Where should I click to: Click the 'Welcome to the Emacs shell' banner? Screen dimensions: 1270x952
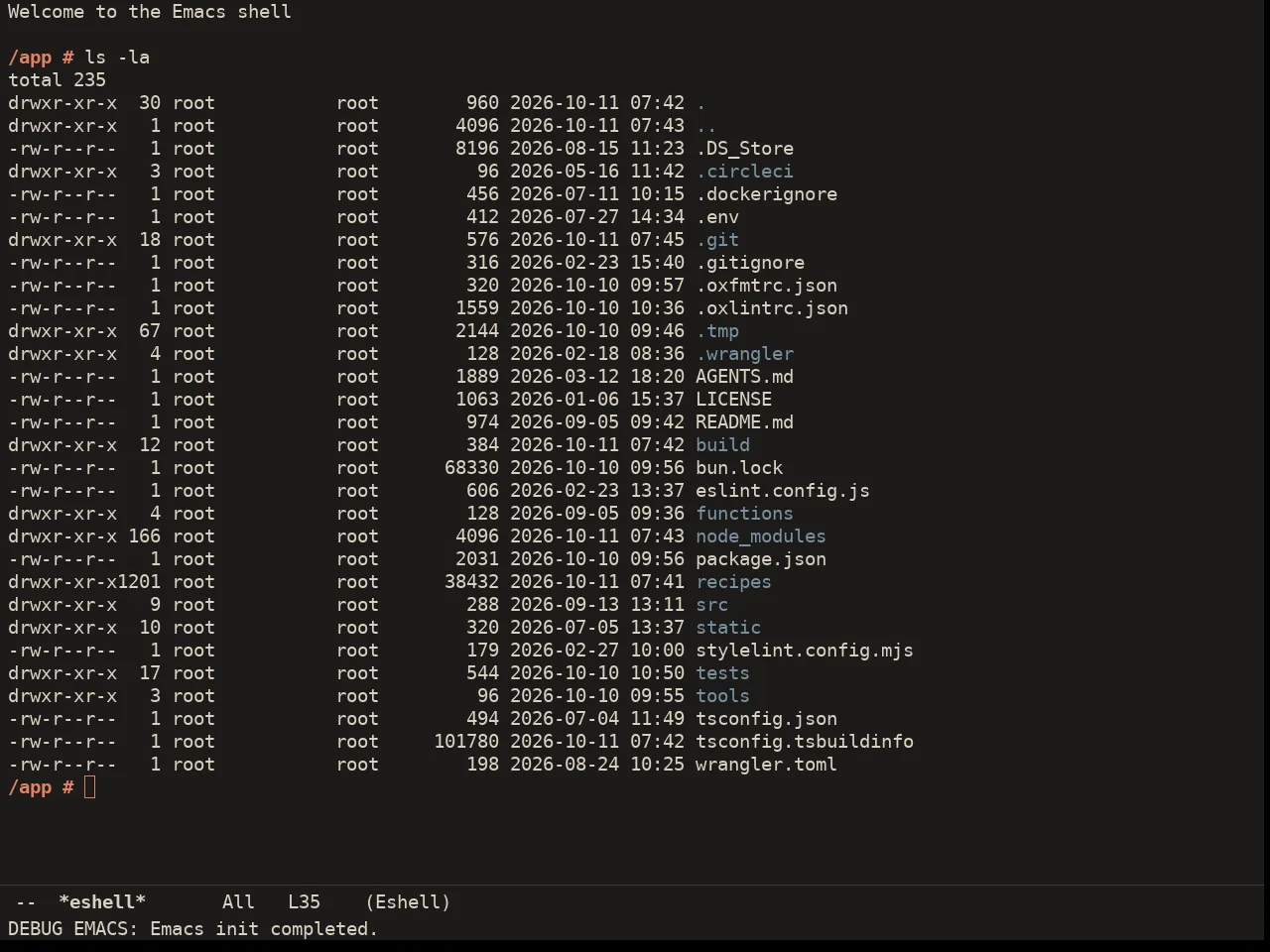150,12
